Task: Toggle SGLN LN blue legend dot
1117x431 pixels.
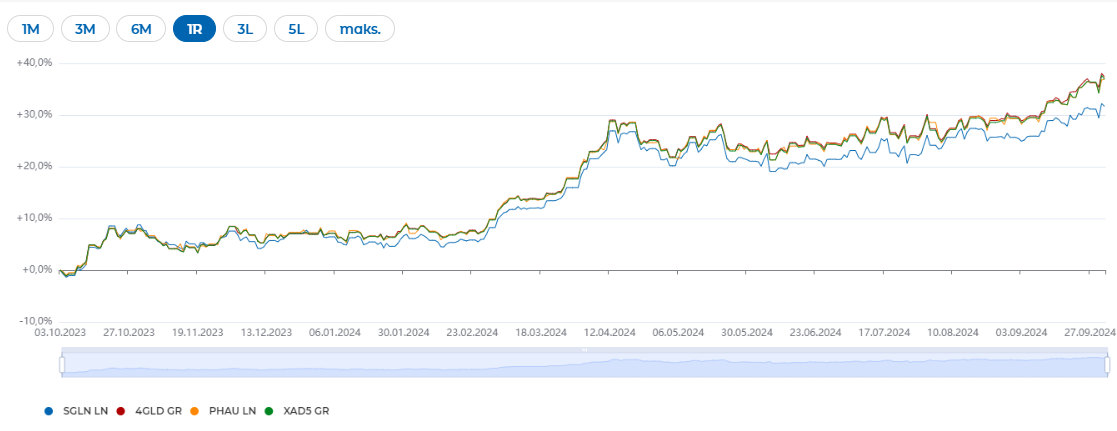Action: point(48,411)
